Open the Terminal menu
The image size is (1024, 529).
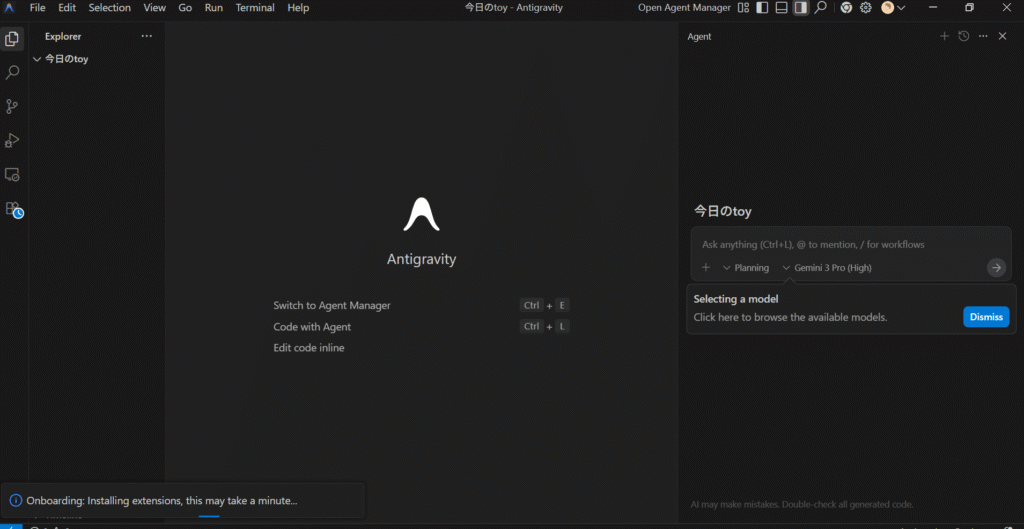click(255, 8)
